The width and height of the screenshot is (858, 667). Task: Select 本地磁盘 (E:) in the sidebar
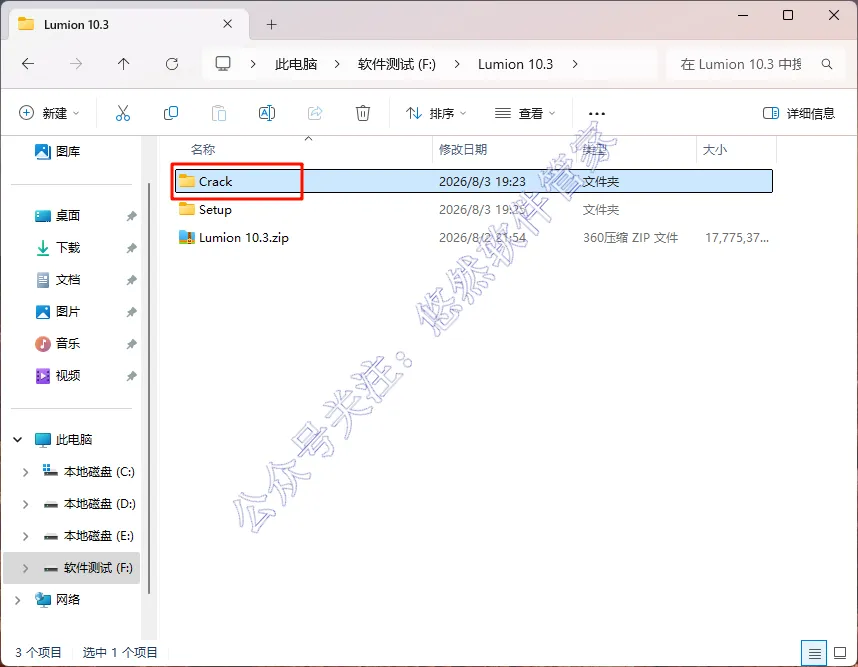[x=98, y=536]
